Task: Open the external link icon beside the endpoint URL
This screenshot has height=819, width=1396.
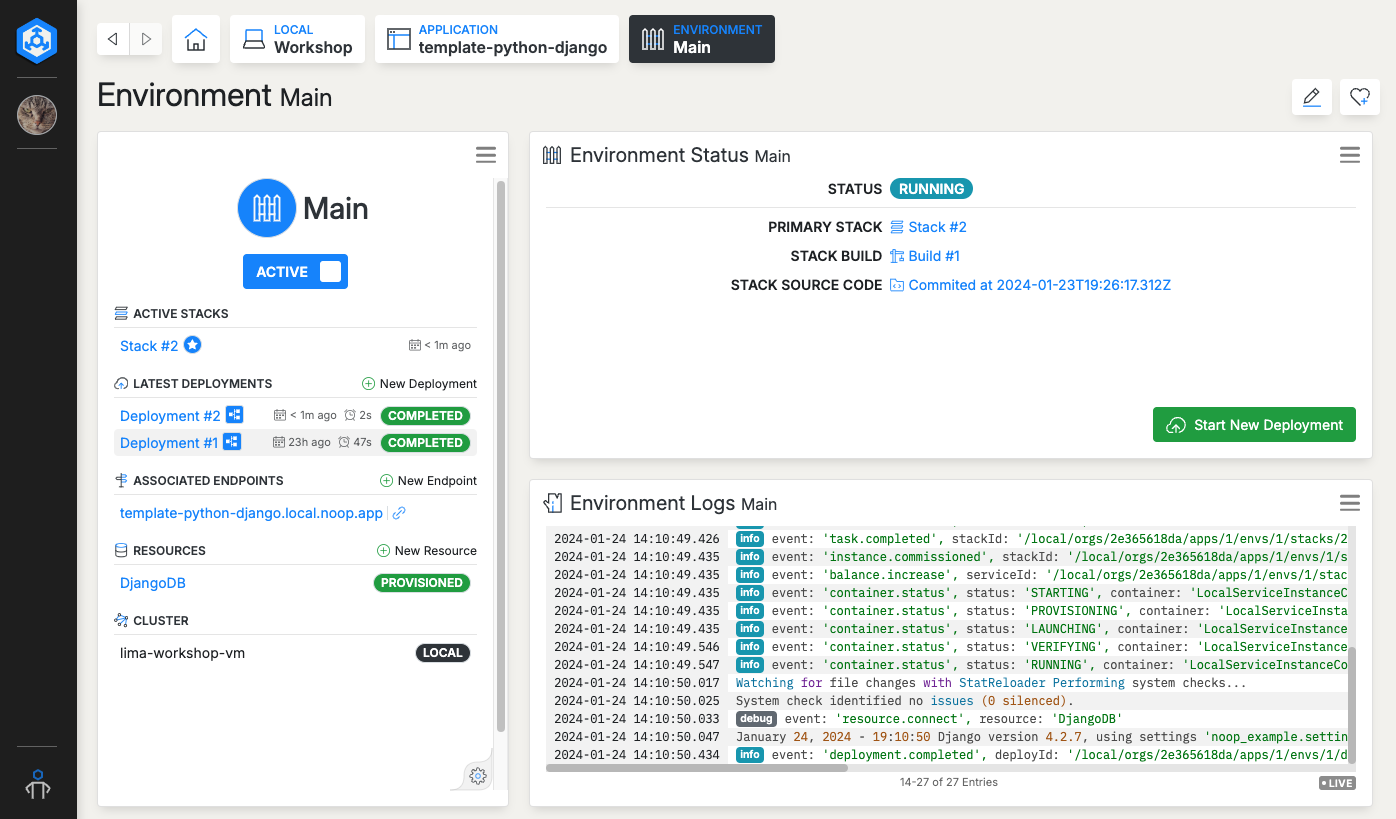Action: (399, 512)
